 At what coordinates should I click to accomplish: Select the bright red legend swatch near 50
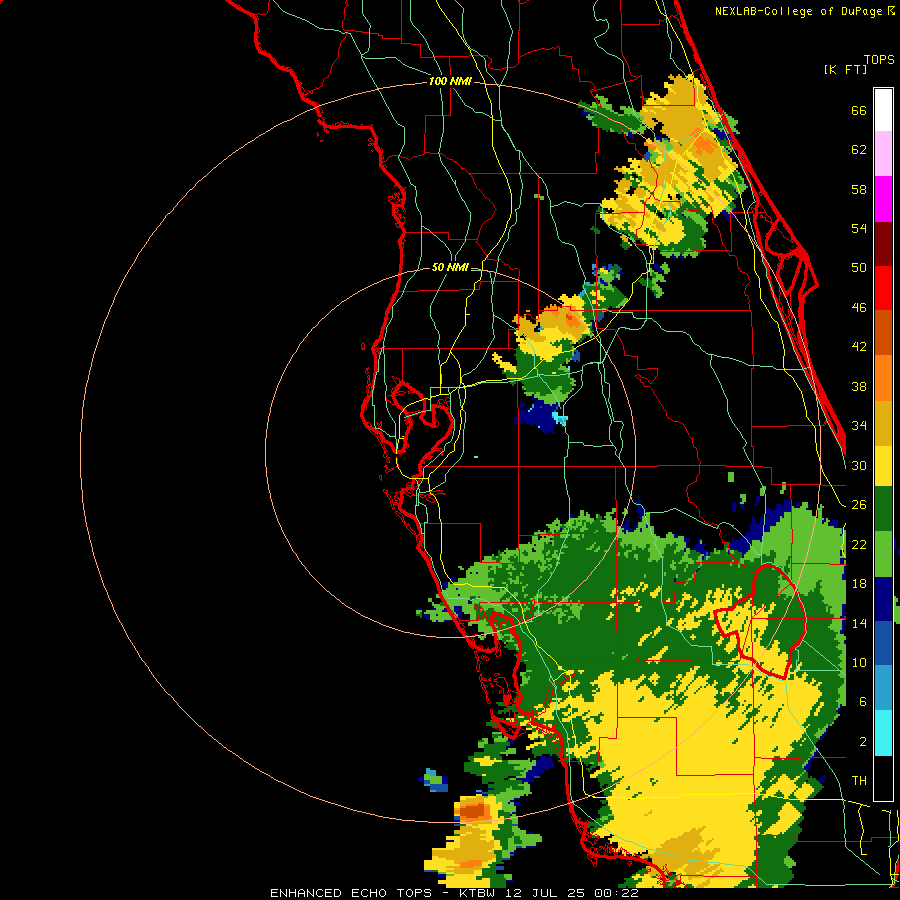click(x=883, y=288)
